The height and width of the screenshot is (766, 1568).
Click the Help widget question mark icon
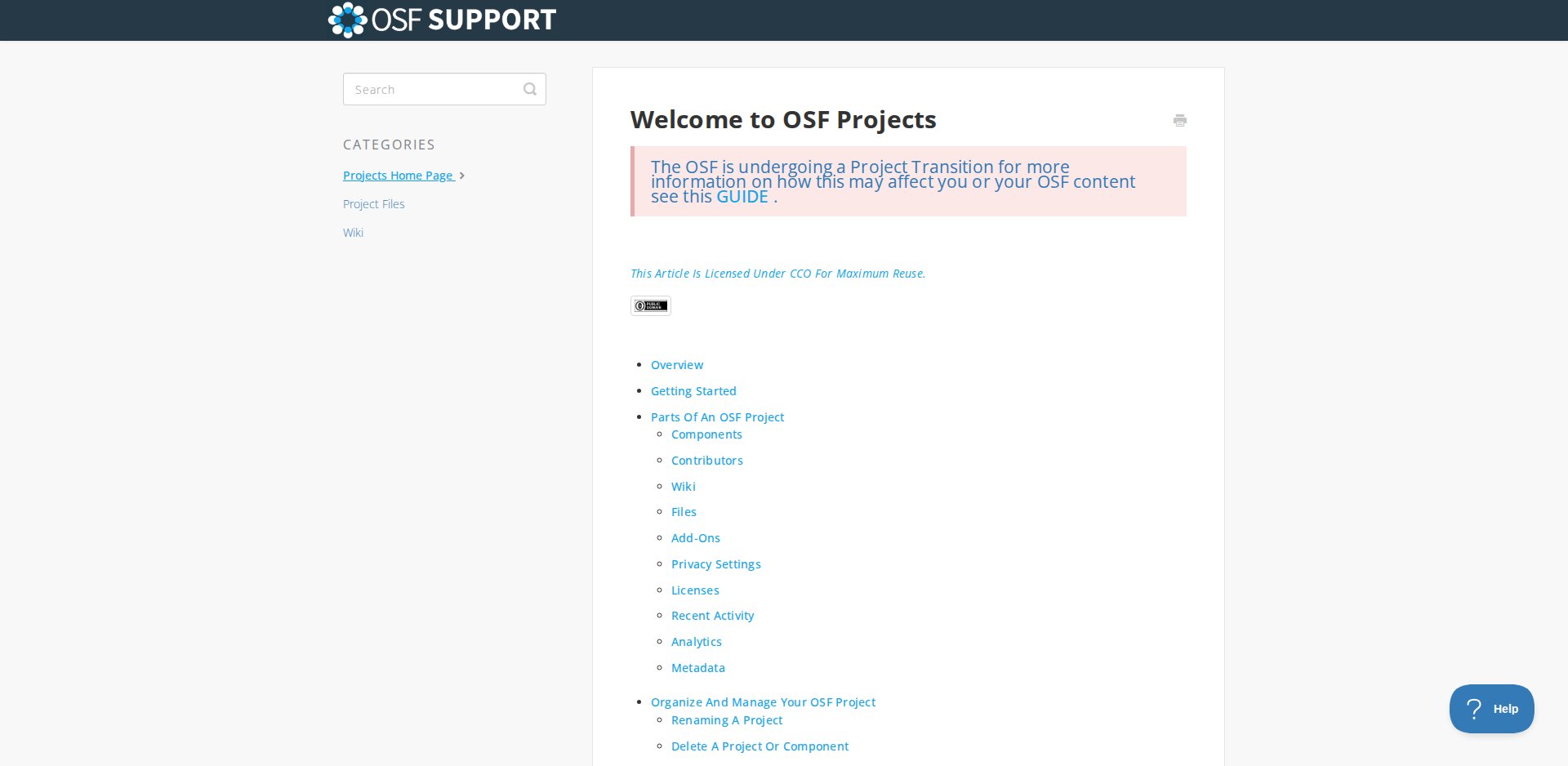click(x=1474, y=709)
